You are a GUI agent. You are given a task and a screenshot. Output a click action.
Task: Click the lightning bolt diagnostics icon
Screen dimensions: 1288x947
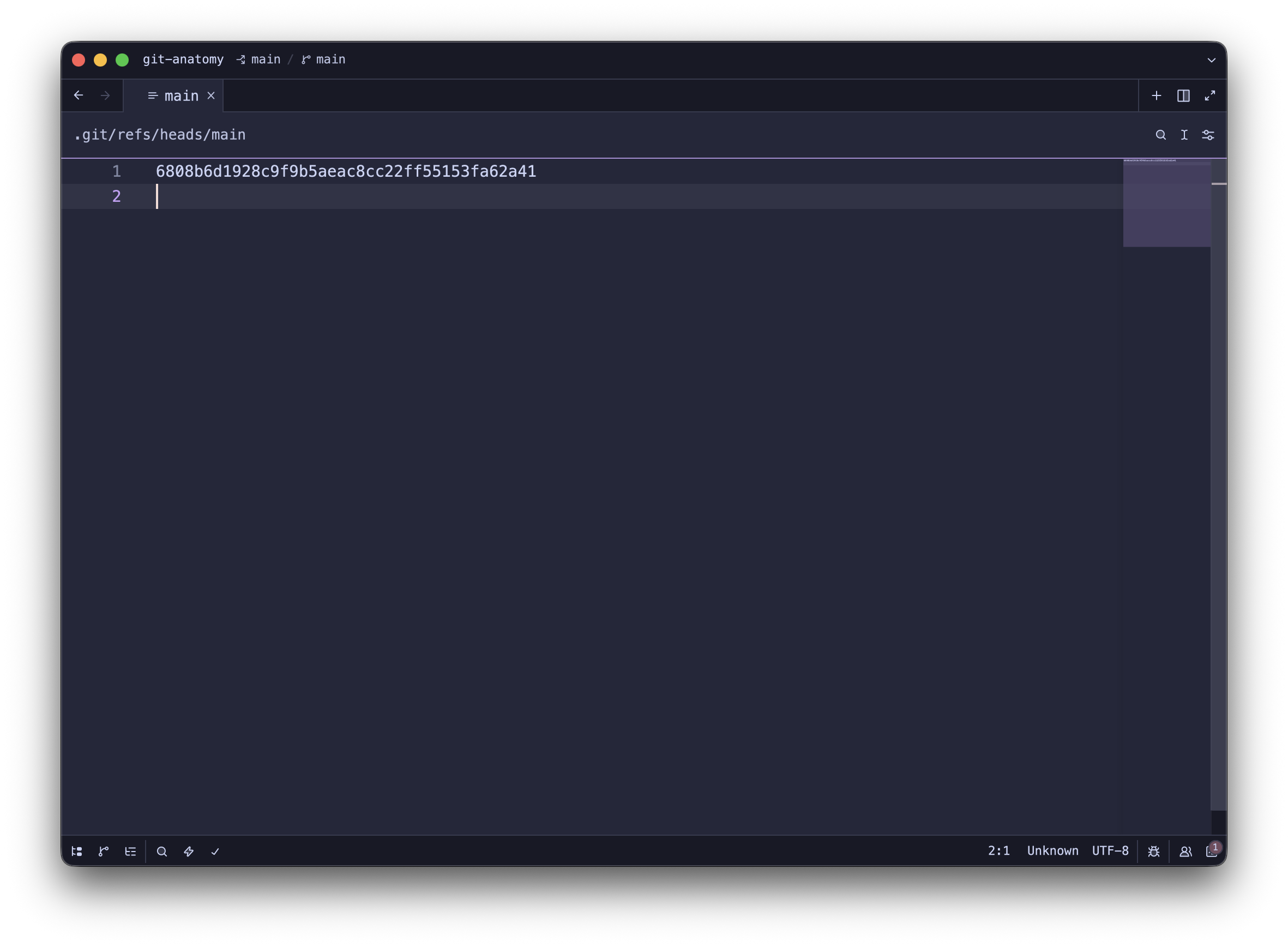coord(189,852)
